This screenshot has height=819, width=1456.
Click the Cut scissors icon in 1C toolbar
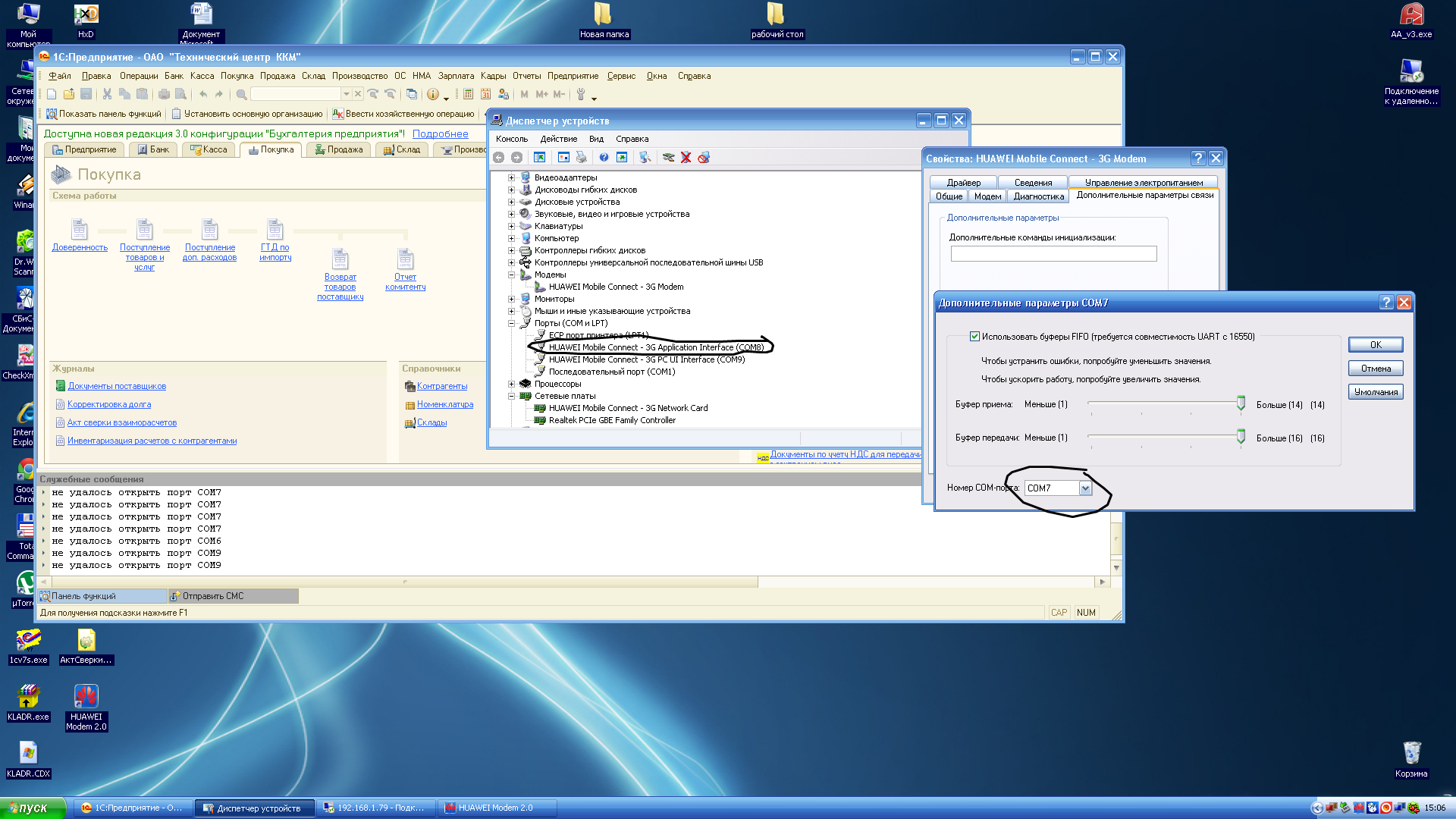point(107,94)
